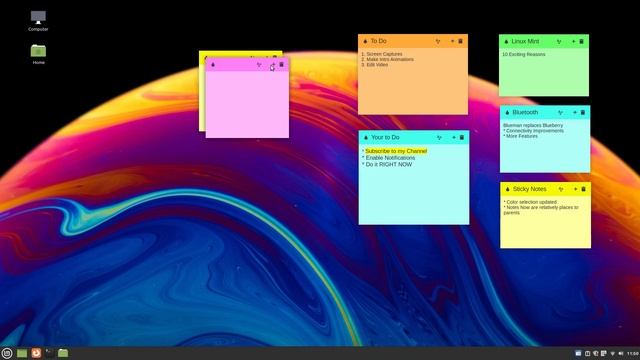Launch Firefox from the taskbar
Screen dimensions: 640x360
tap(36, 353)
